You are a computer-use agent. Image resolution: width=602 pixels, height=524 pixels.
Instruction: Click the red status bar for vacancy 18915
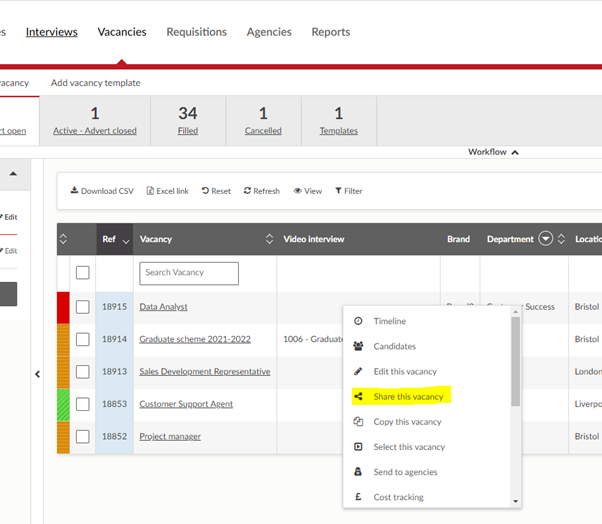pos(63,307)
